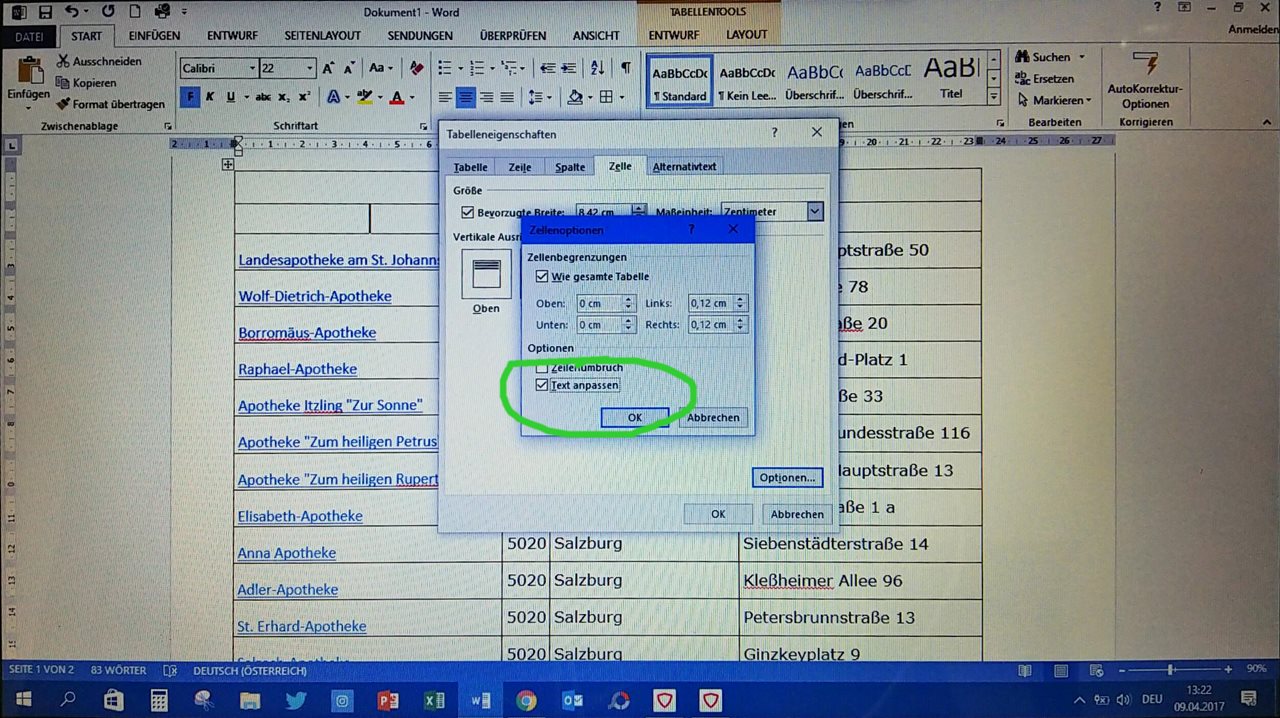Select the Spalte tab in Tabelleneigenschaften
Viewport: 1280px width, 718px height.
[570, 167]
